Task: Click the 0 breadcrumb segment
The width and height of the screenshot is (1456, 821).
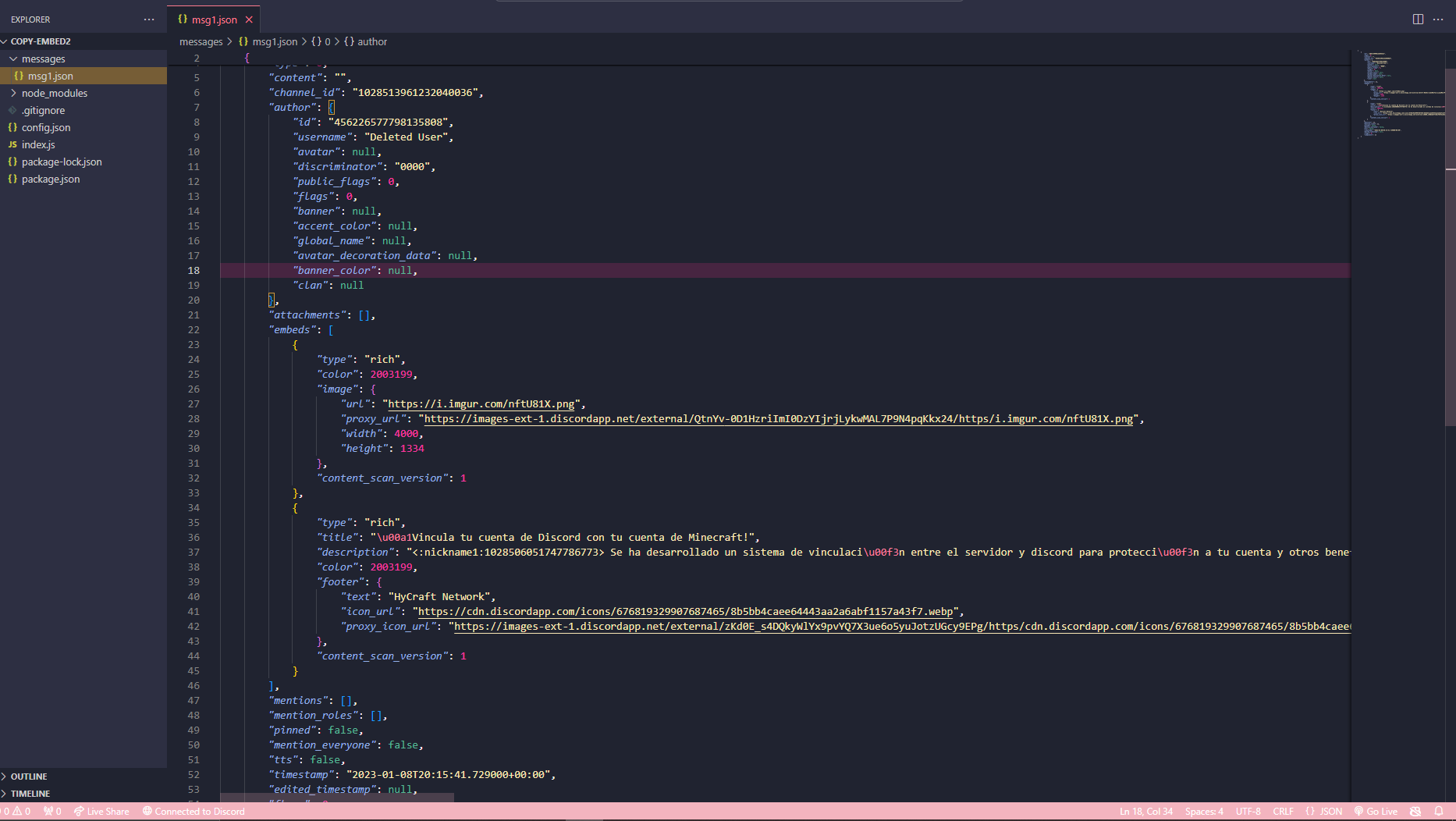Action: point(321,41)
